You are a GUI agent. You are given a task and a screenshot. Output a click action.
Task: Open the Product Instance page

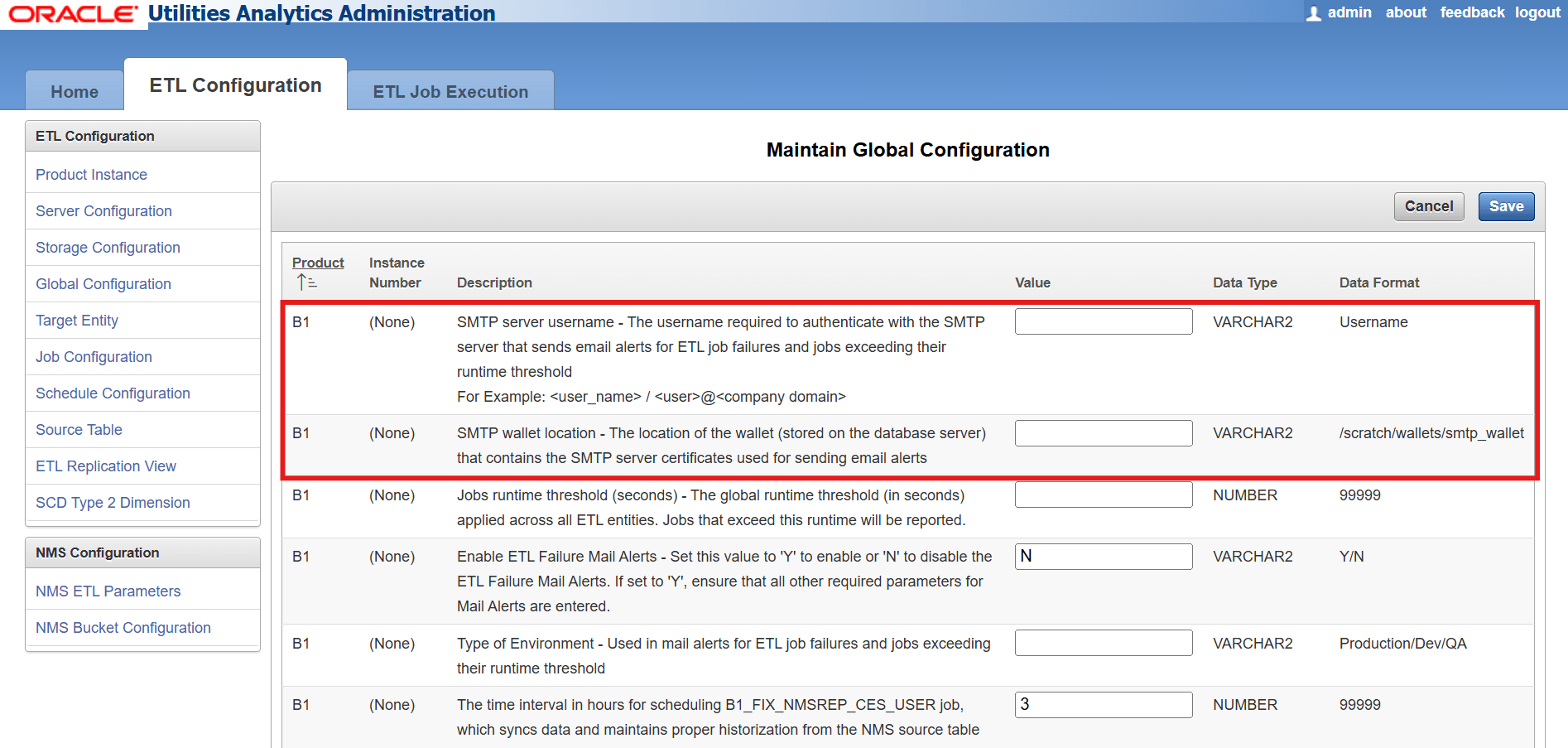pos(91,174)
